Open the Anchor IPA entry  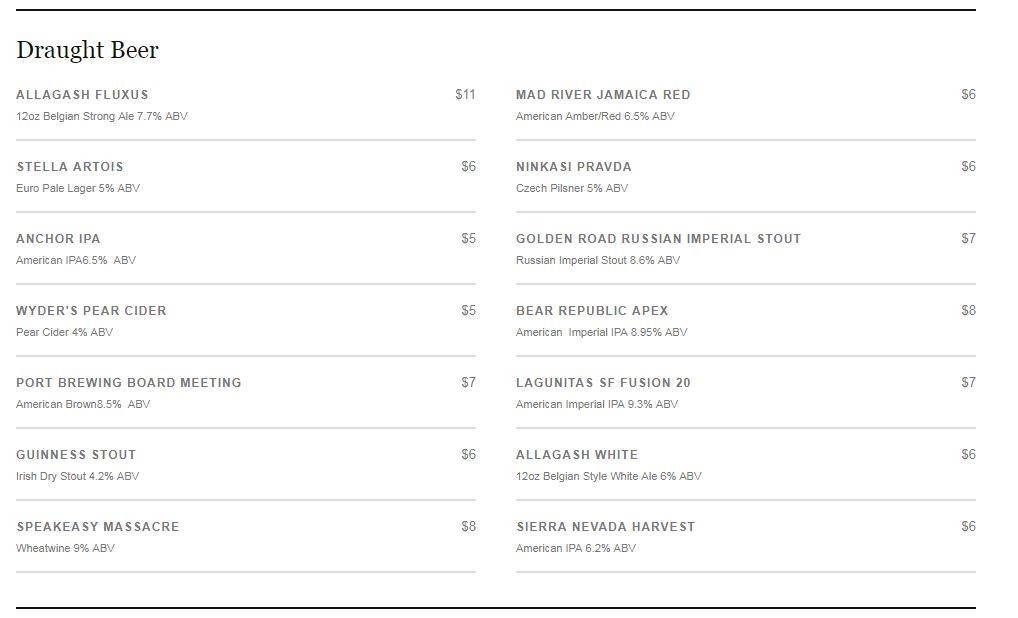[58, 239]
